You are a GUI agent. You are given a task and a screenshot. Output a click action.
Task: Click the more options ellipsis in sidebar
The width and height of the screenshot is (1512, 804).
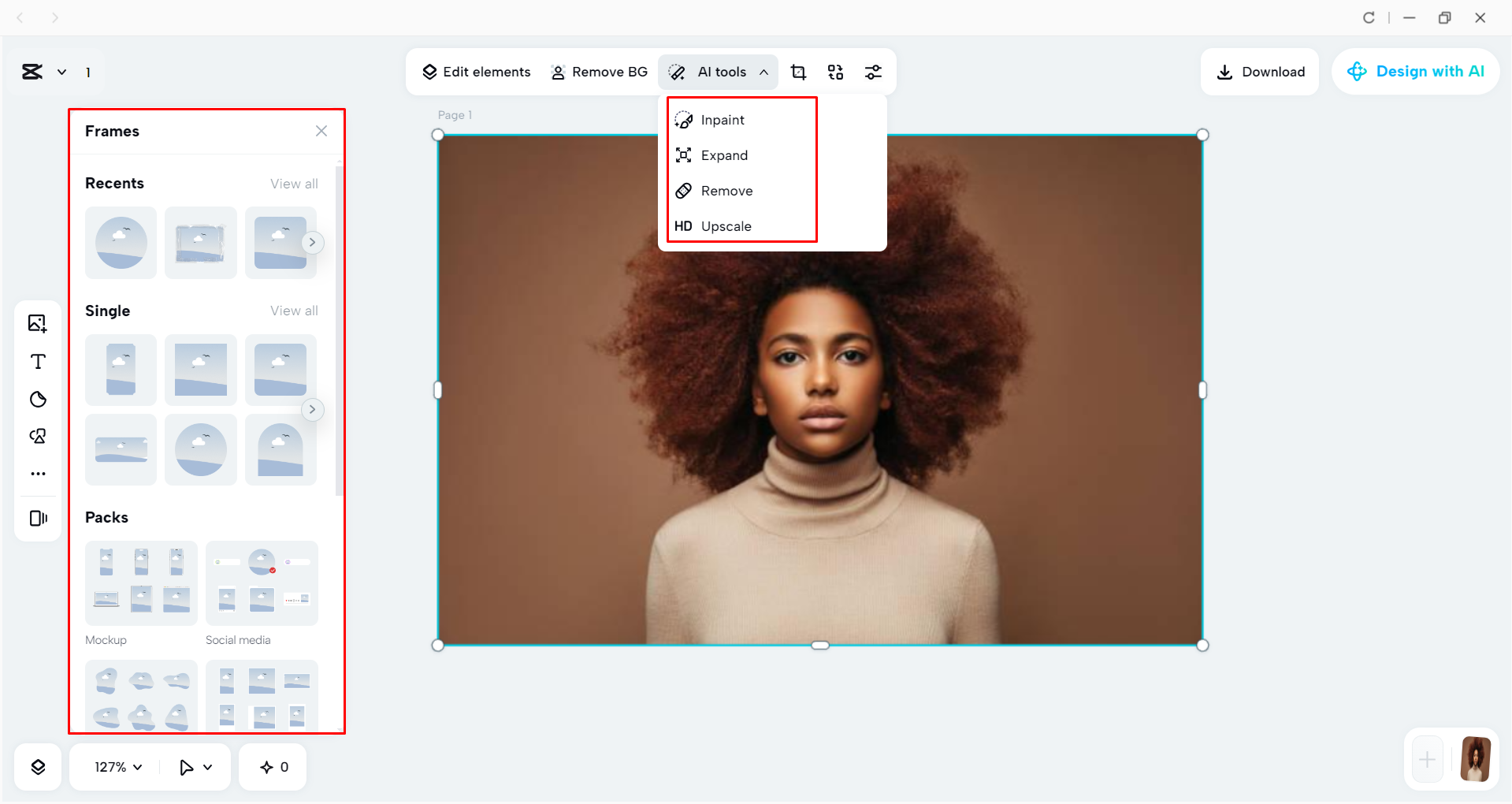click(37, 473)
